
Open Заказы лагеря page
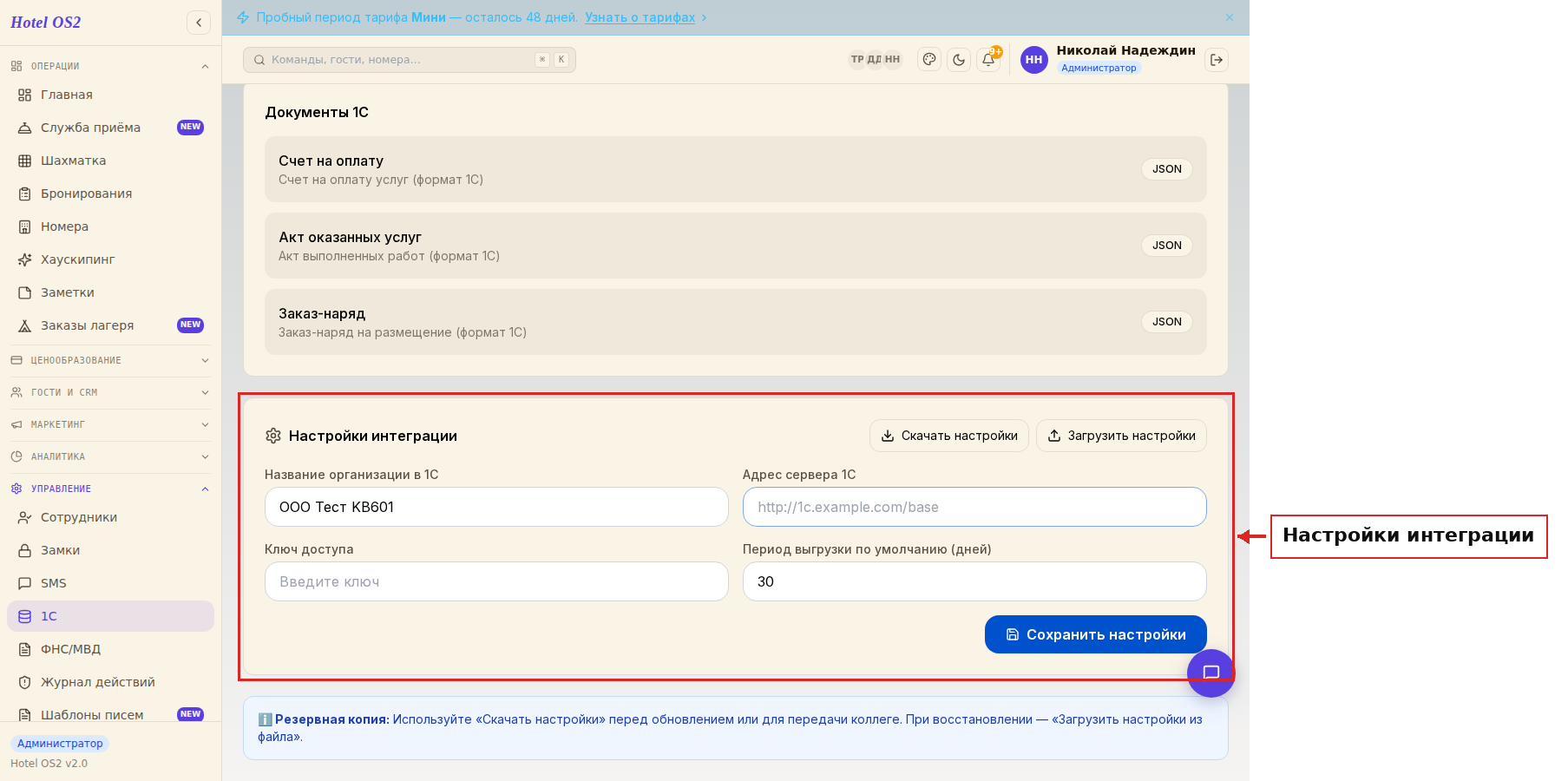pos(110,325)
